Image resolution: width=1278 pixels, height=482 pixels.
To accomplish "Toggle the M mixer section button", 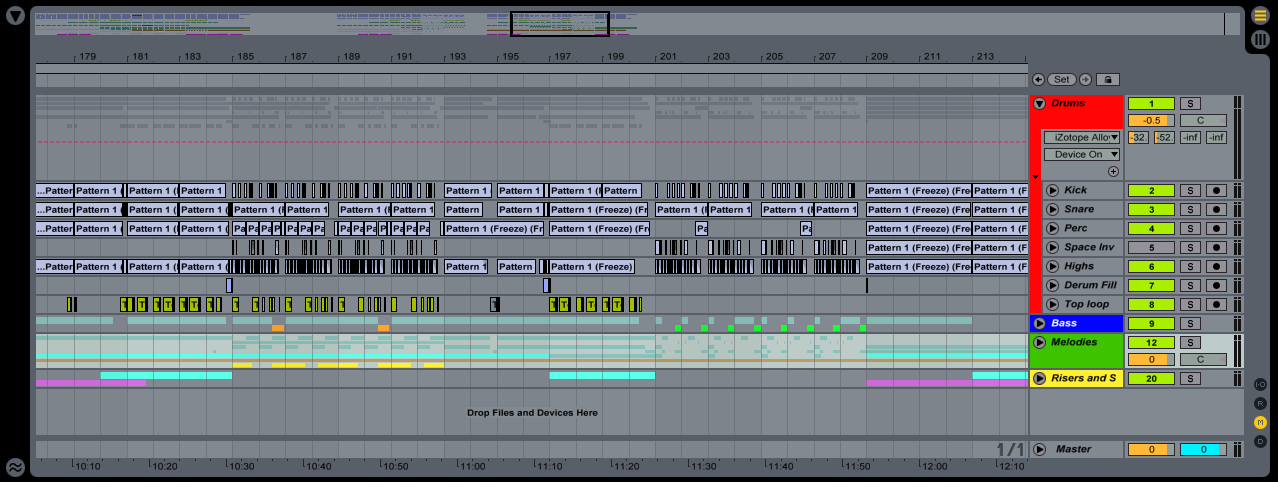I will tap(1260, 422).
